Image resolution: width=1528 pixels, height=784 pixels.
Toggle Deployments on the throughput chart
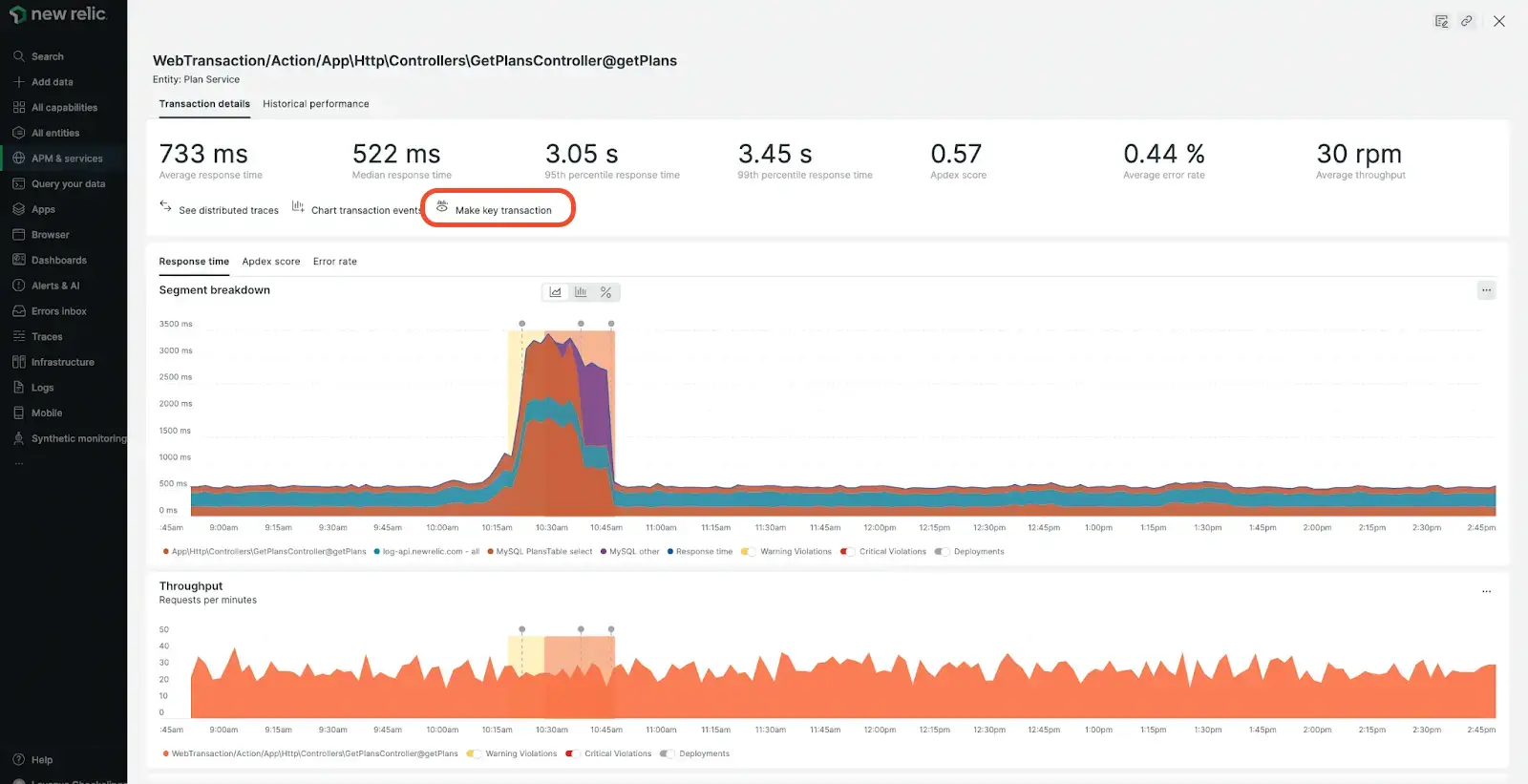click(667, 754)
